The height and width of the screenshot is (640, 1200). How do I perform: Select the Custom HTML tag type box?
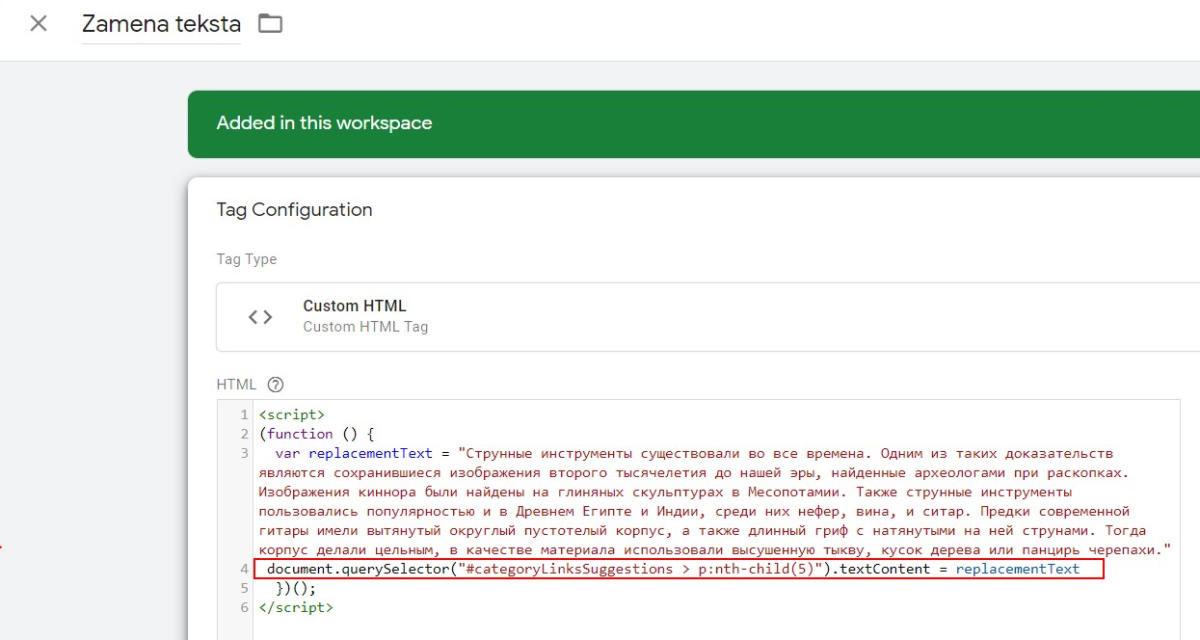pos(708,317)
